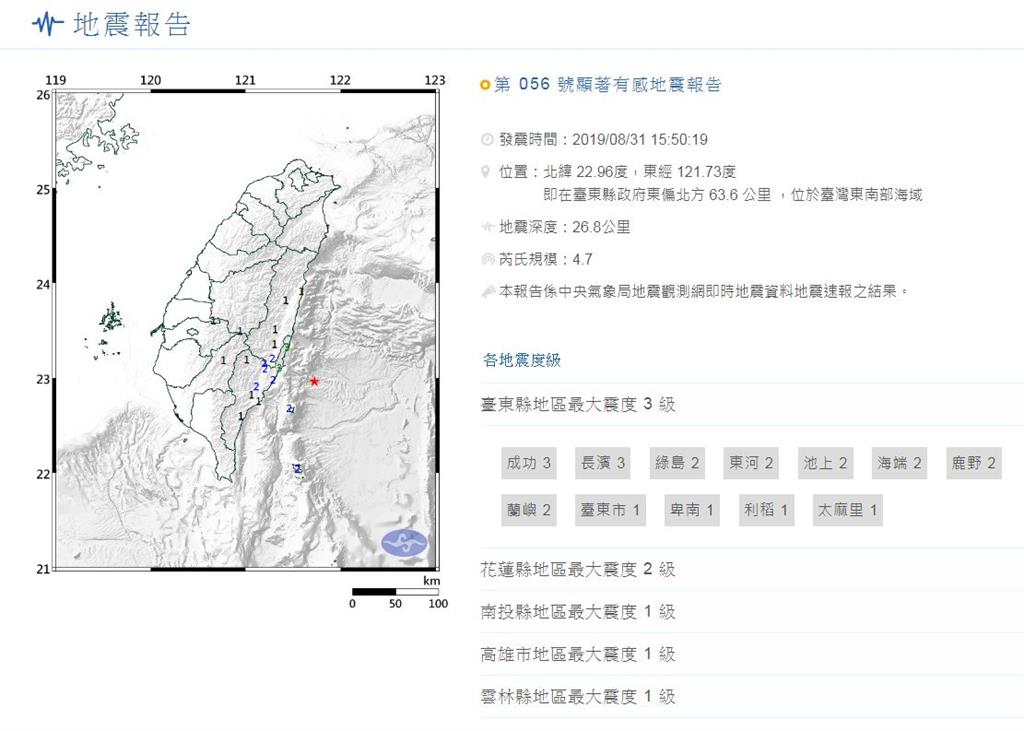Click the timestamp 2019/08/31 15:50:19

(x=640, y=139)
